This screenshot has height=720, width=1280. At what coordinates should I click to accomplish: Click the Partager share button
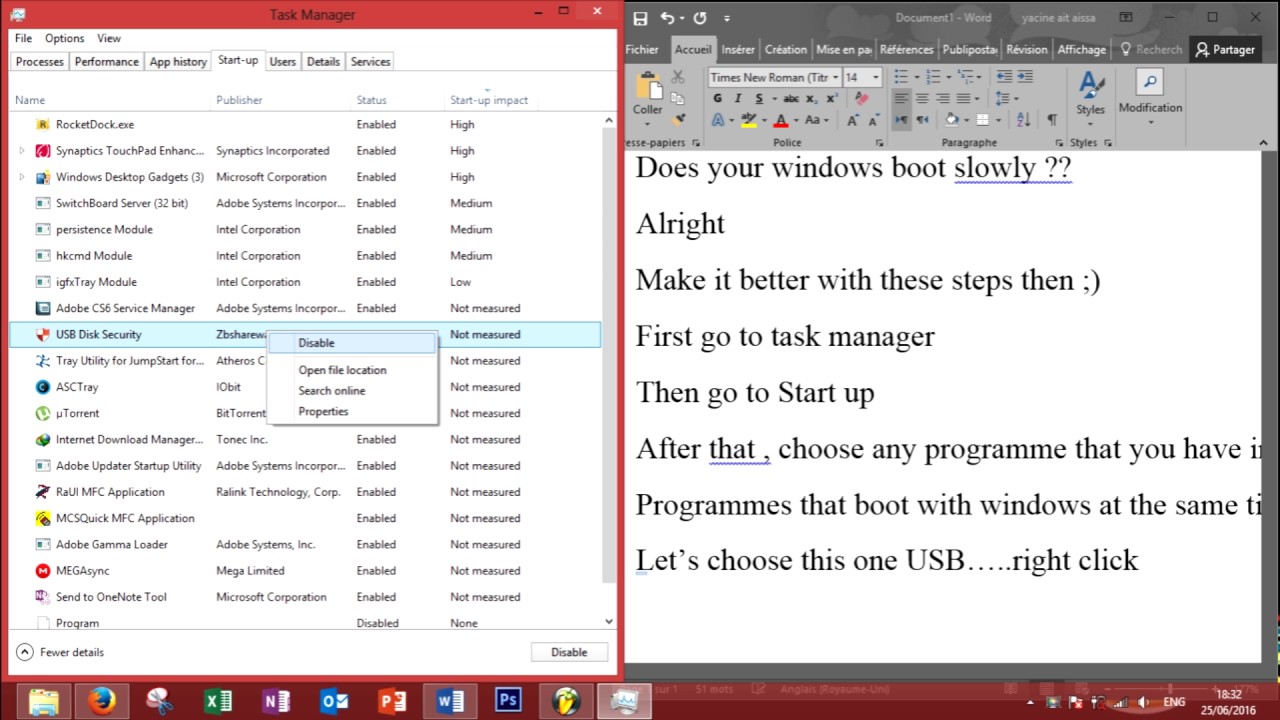click(1225, 49)
